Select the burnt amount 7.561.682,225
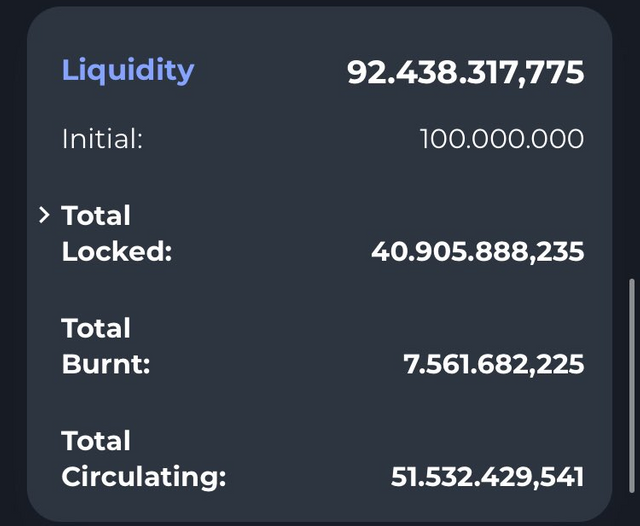 [x=493, y=364]
